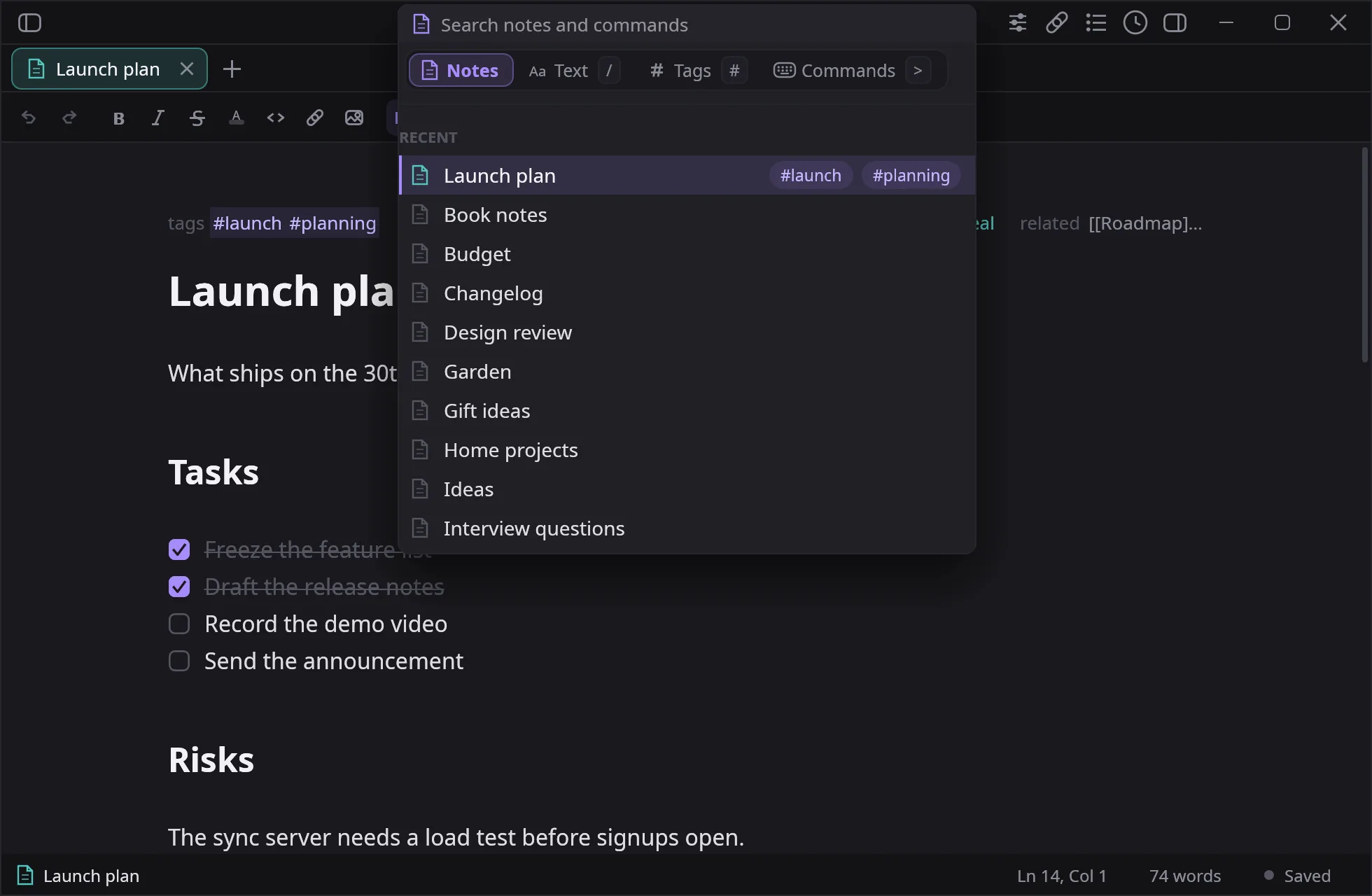Uncheck Freeze the feature list task
Image resolution: width=1372 pixels, height=896 pixels.
point(179,549)
